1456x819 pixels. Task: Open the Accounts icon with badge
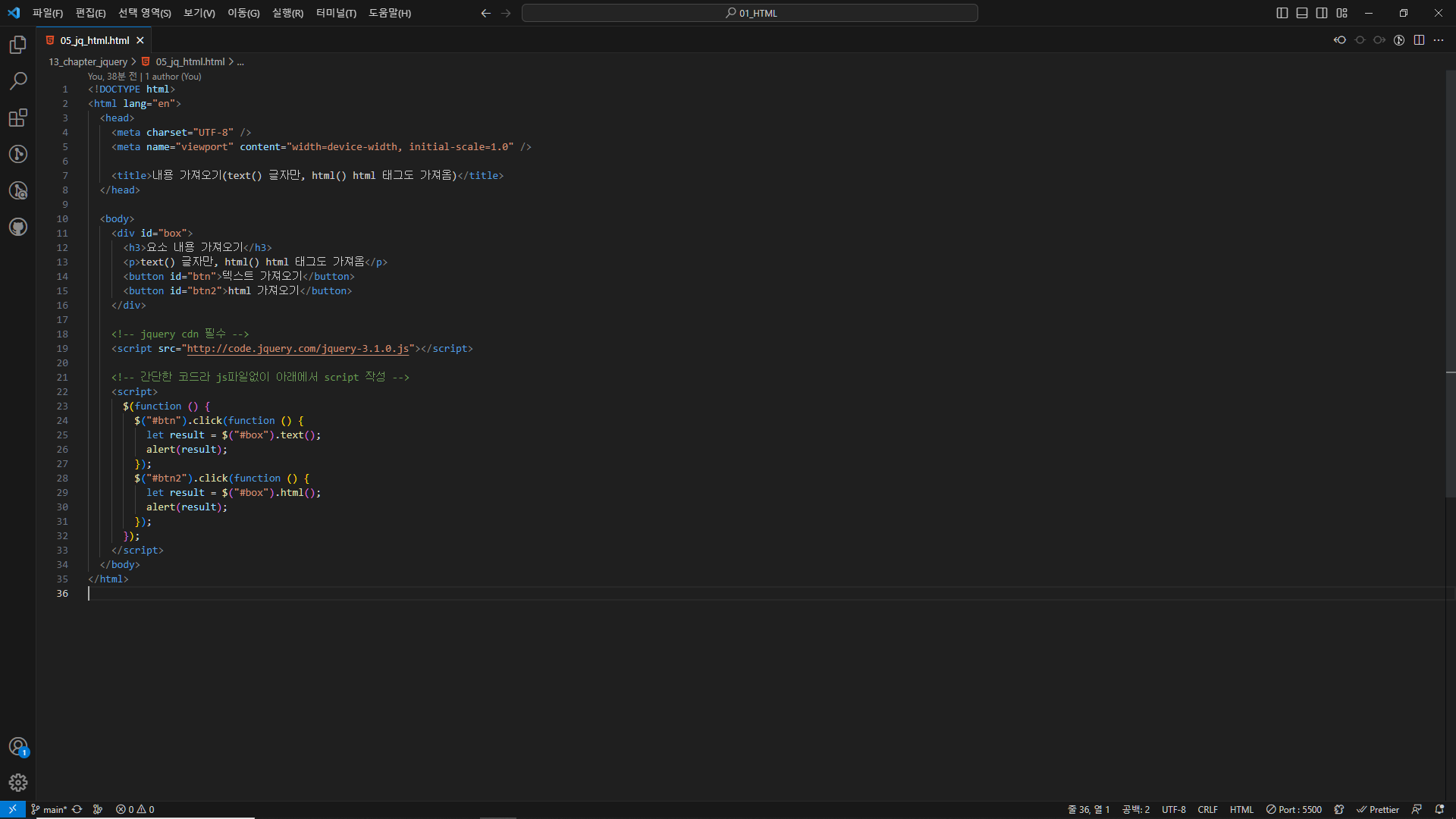click(18, 746)
